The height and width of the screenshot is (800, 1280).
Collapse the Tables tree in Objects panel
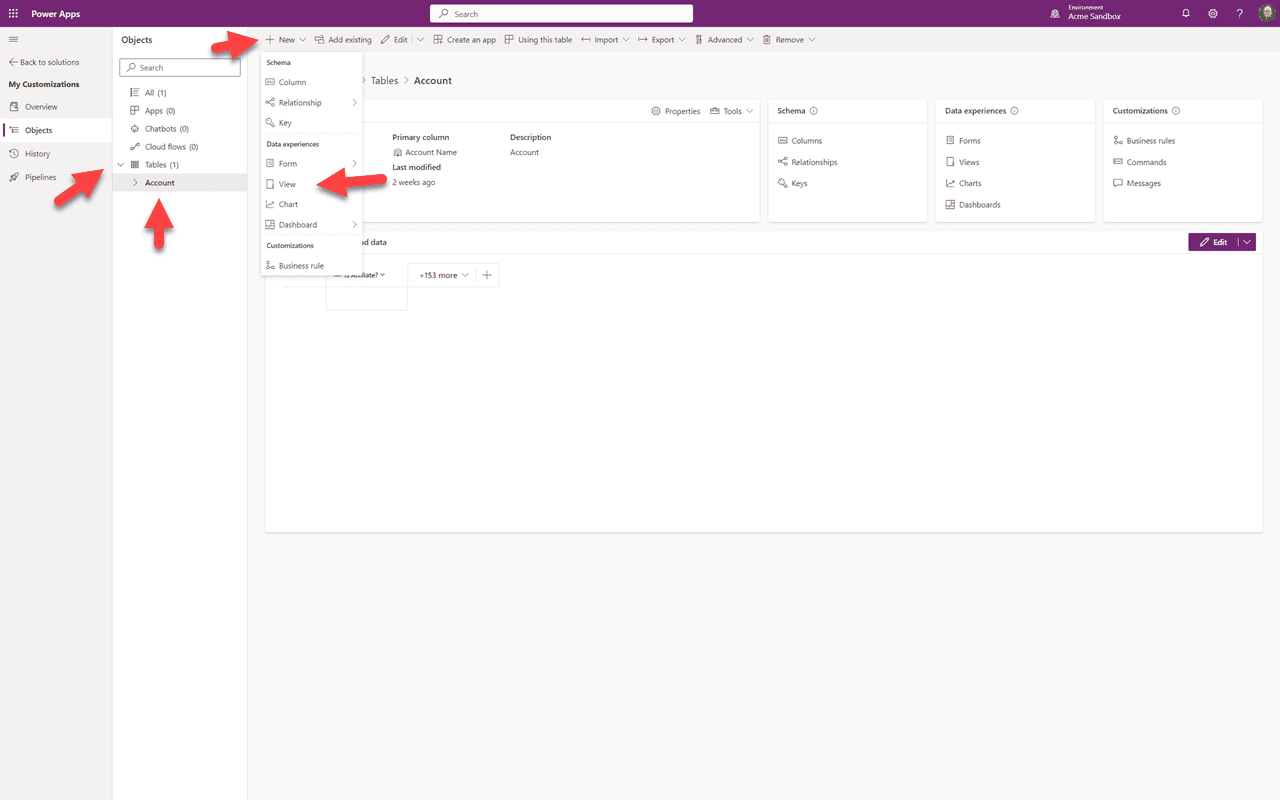pyautogui.click(x=120, y=164)
